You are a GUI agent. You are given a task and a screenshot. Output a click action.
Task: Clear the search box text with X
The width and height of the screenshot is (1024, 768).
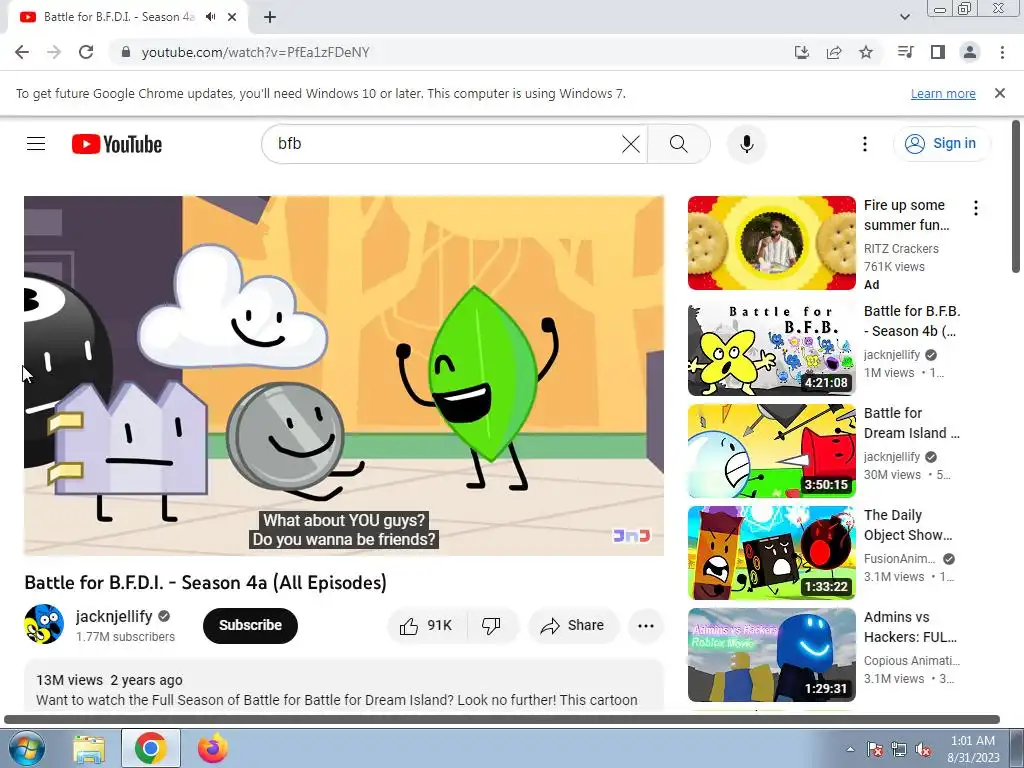(x=631, y=144)
